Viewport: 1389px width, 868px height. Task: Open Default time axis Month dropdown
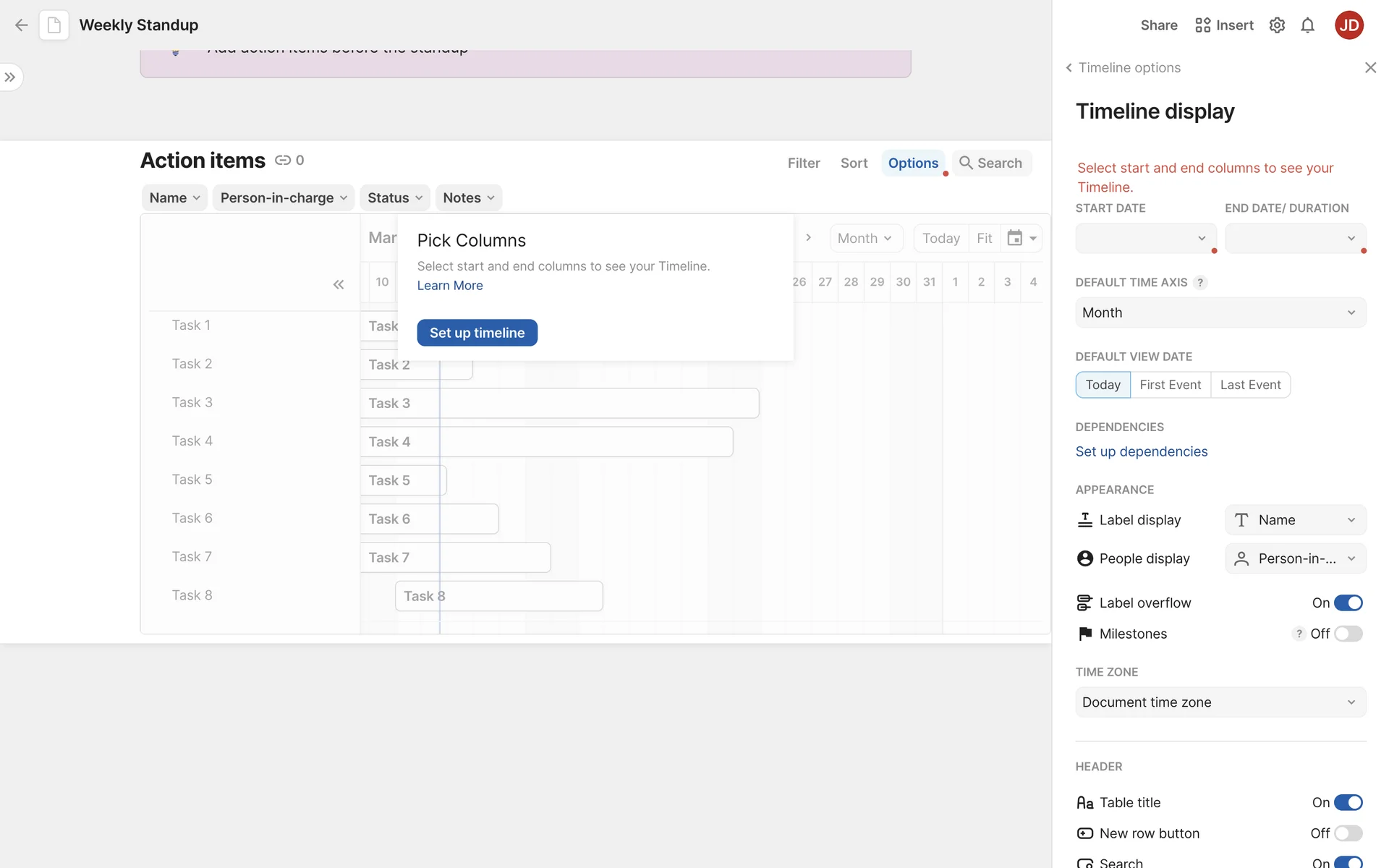pyautogui.click(x=1220, y=312)
